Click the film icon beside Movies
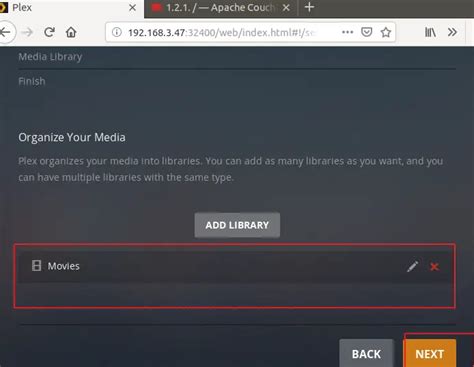 point(36,266)
